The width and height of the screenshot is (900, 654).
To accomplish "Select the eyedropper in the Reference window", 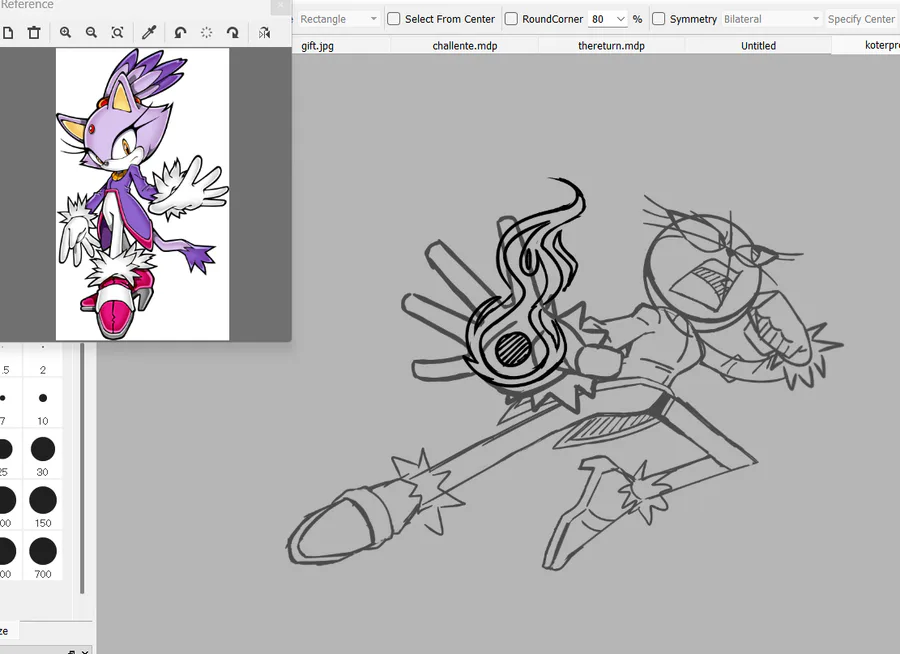I will click(x=149, y=33).
